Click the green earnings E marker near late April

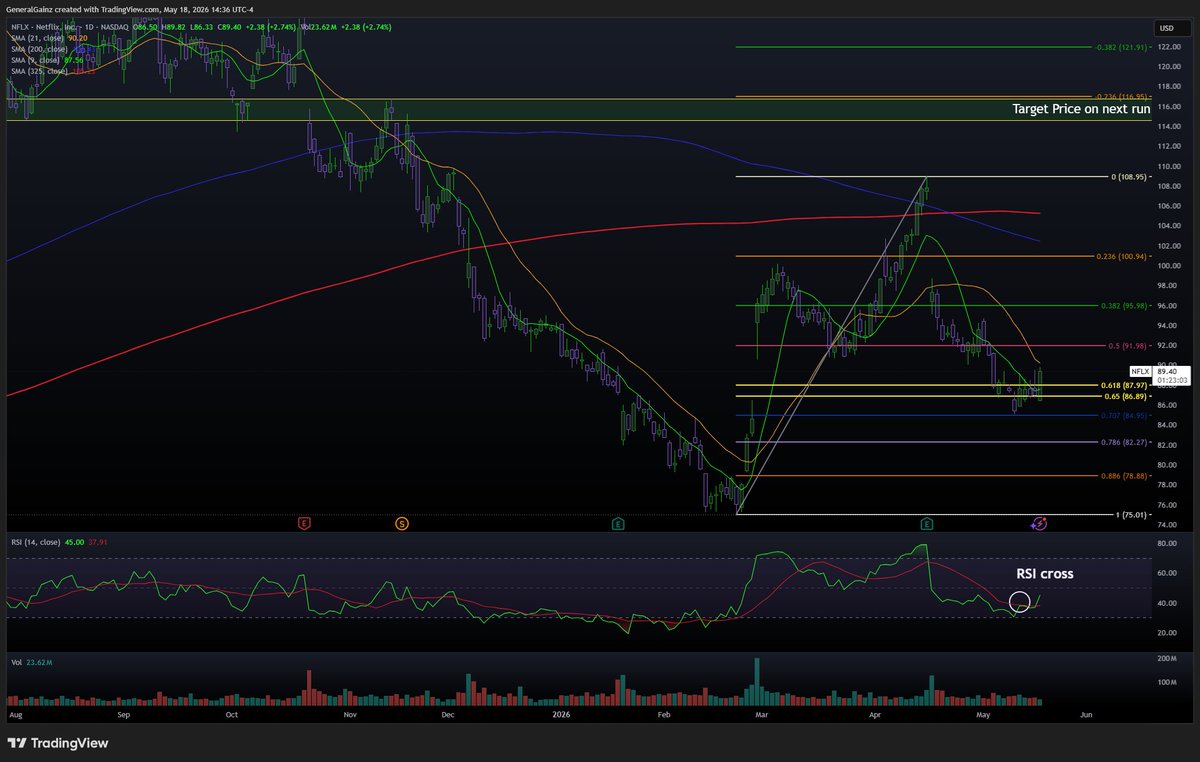pos(927,523)
